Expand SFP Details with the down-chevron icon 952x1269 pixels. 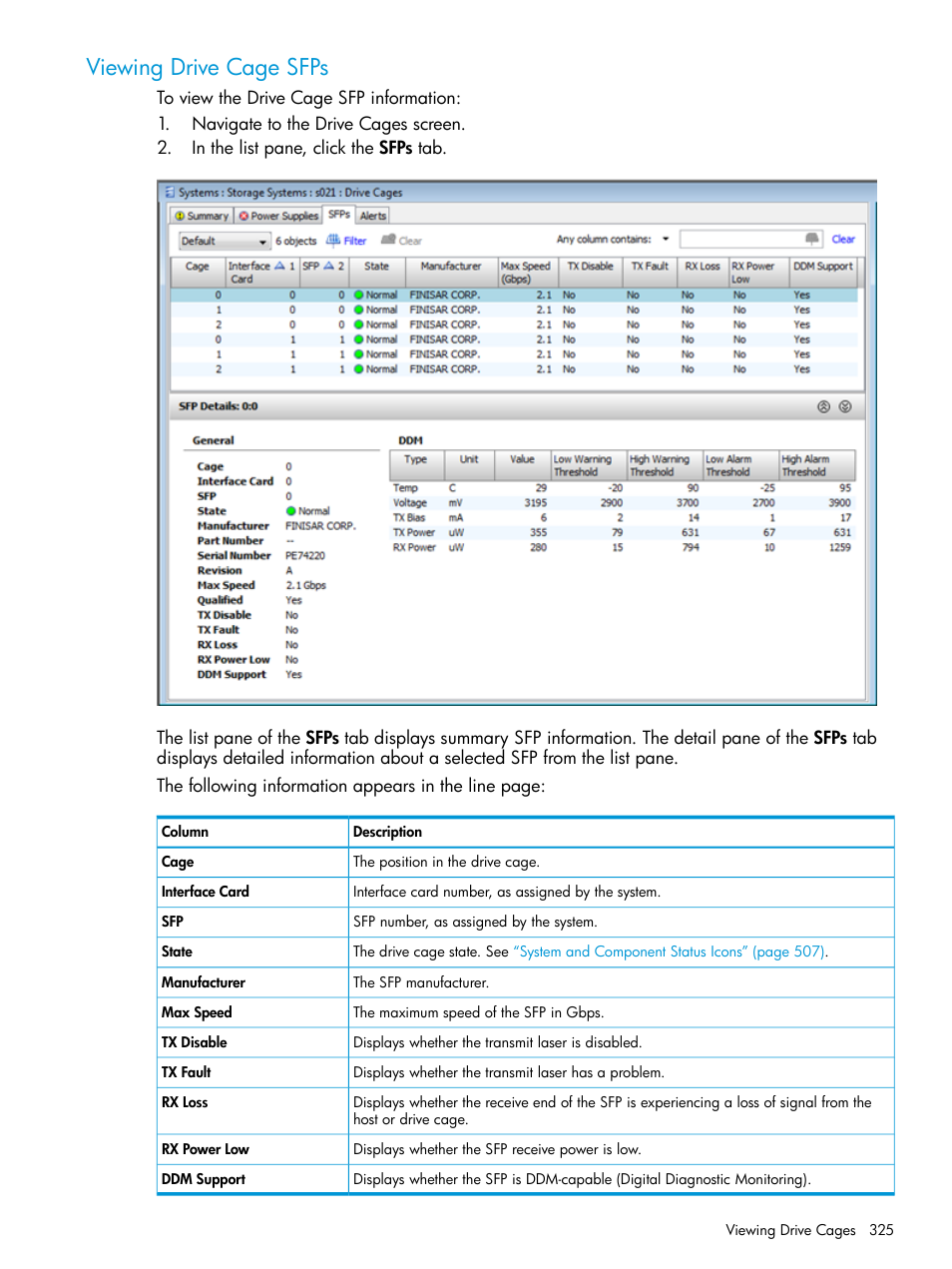click(845, 406)
